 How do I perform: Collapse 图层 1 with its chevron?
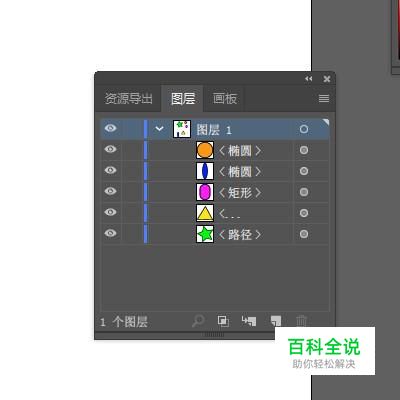159,129
